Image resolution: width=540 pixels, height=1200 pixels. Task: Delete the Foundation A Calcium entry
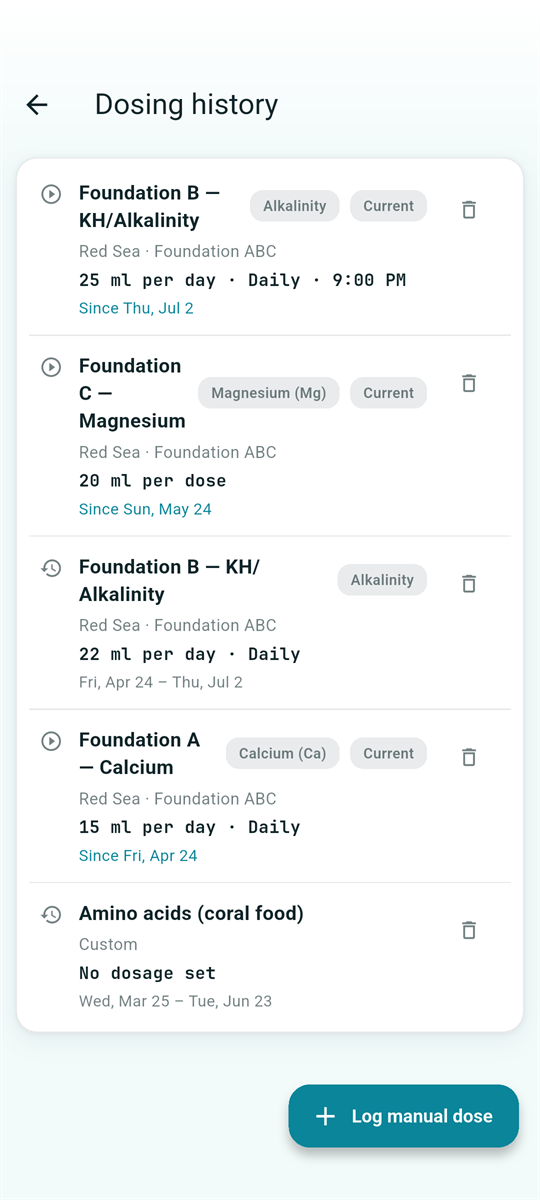click(468, 757)
